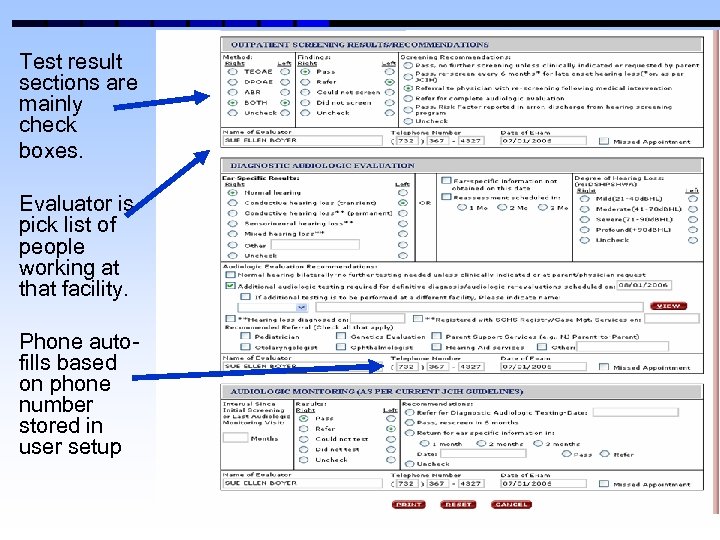Image resolution: width=720 pixels, height=540 pixels.
Task: Click Date of Exam field in Outpatient Screening
Action: [x=543, y=141]
